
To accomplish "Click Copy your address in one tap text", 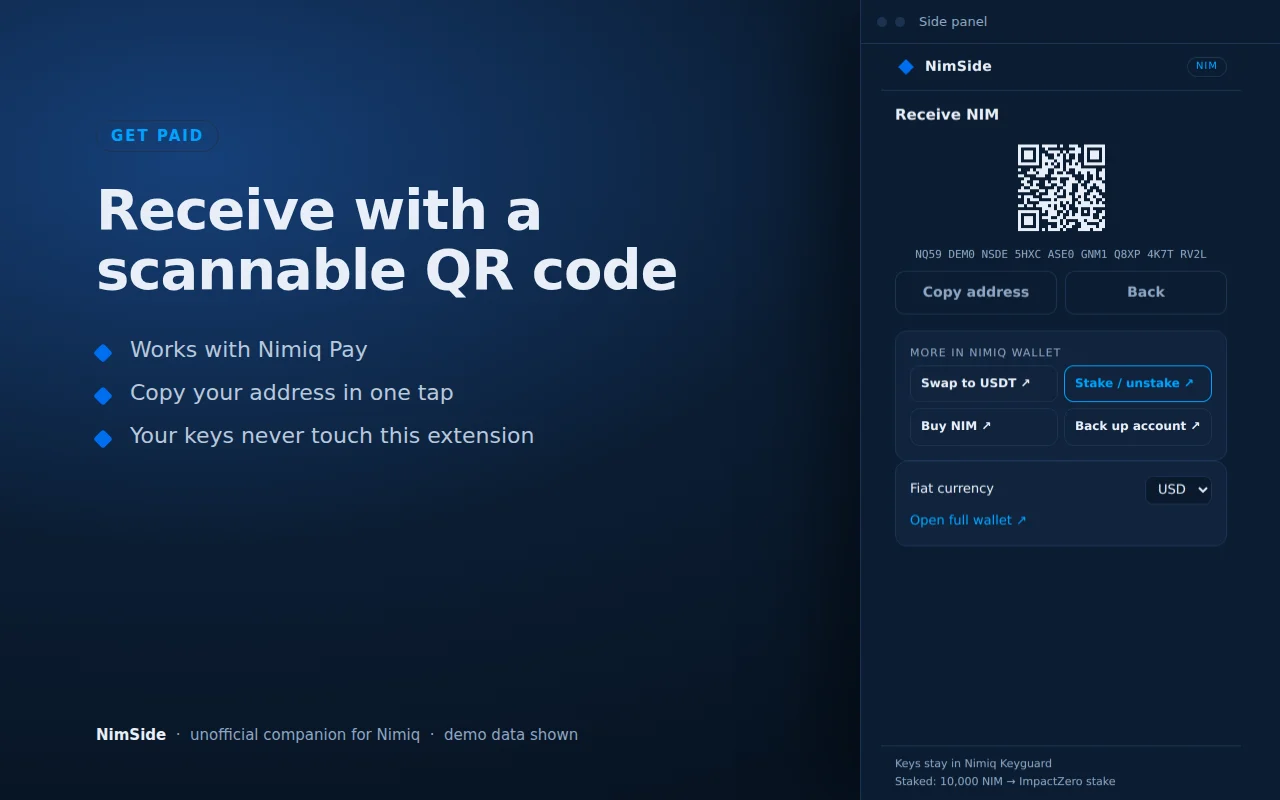I will (292, 393).
